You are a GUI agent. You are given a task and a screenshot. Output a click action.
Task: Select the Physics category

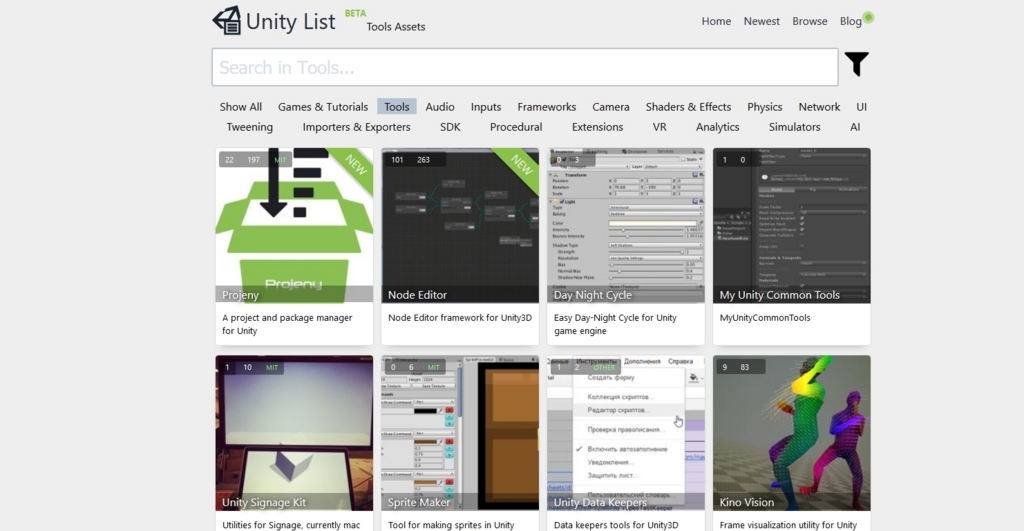tap(764, 106)
